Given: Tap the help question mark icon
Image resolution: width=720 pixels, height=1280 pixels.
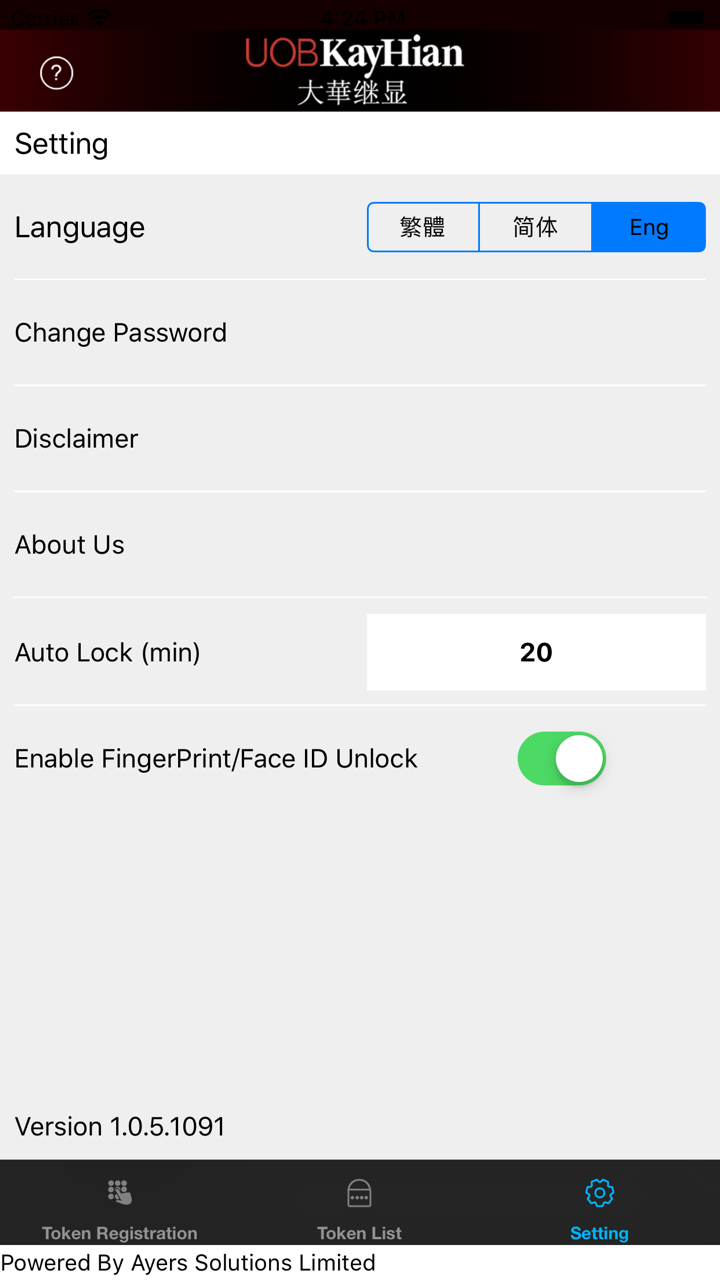Looking at the screenshot, I should (56, 73).
